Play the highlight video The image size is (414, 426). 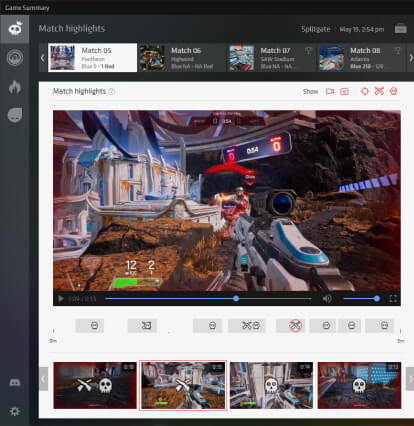(x=61, y=298)
